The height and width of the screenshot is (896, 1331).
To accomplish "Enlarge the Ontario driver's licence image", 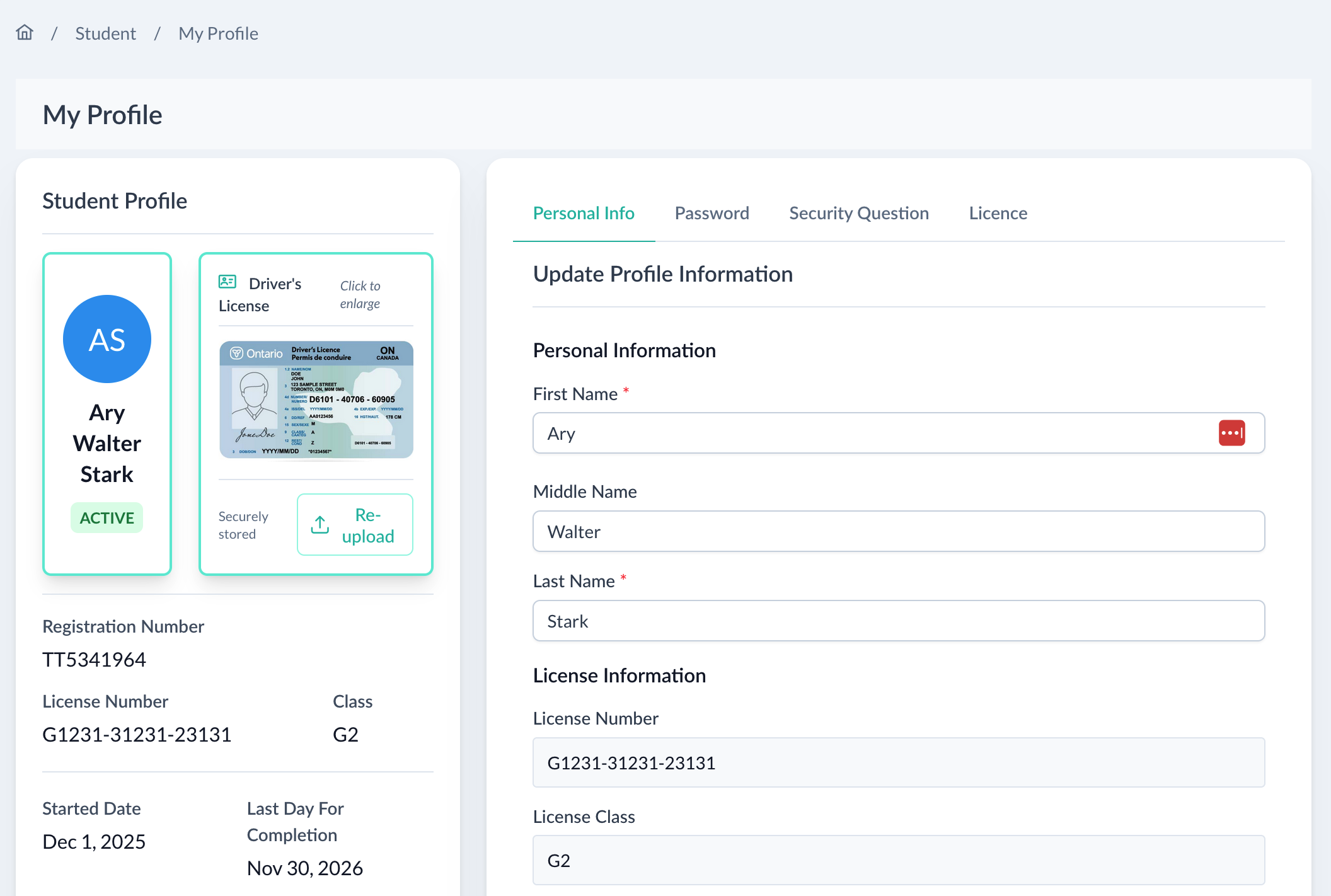I will click(316, 399).
